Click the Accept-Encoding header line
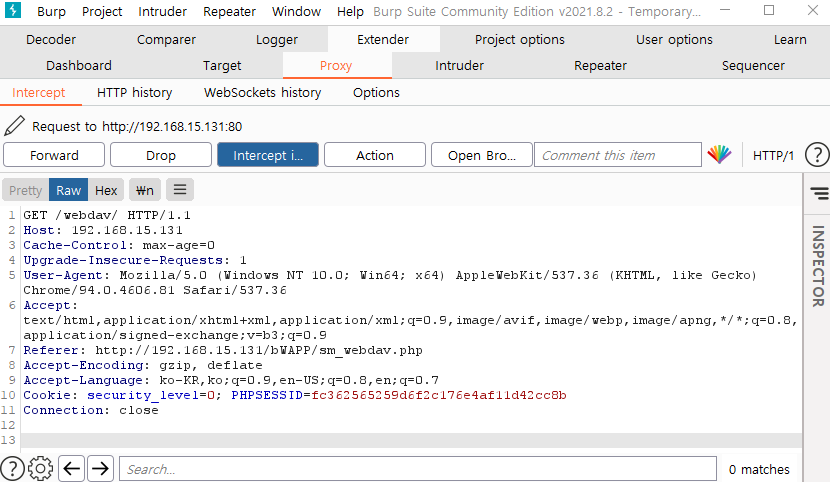Screen dimensions: 830x486 tap(143, 365)
